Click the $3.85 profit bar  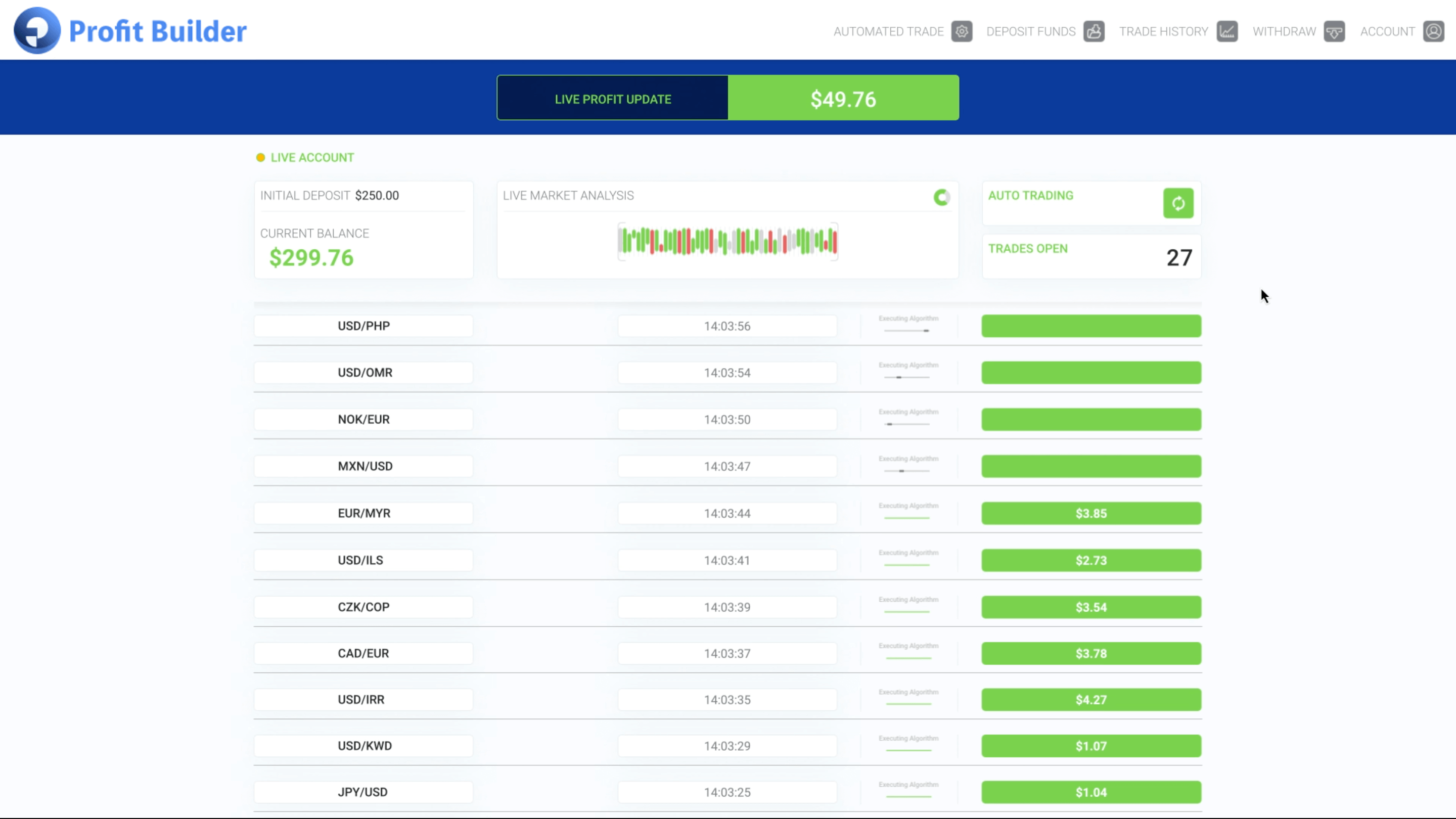[1091, 514]
